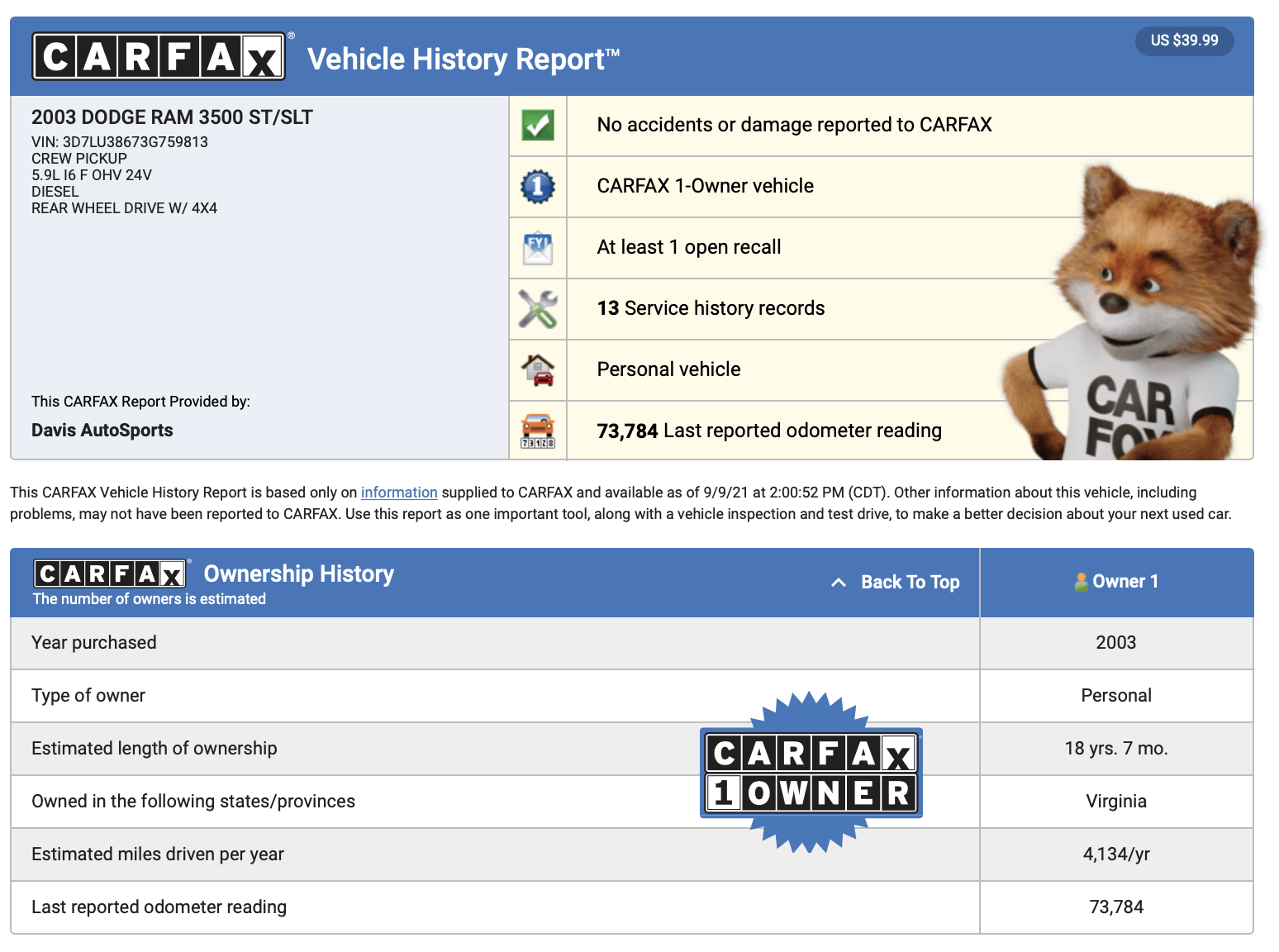The image size is (1279, 952).
Task: Click the '5.9L I6 F OHV 24V' engine text
Action: pos(92,175)
